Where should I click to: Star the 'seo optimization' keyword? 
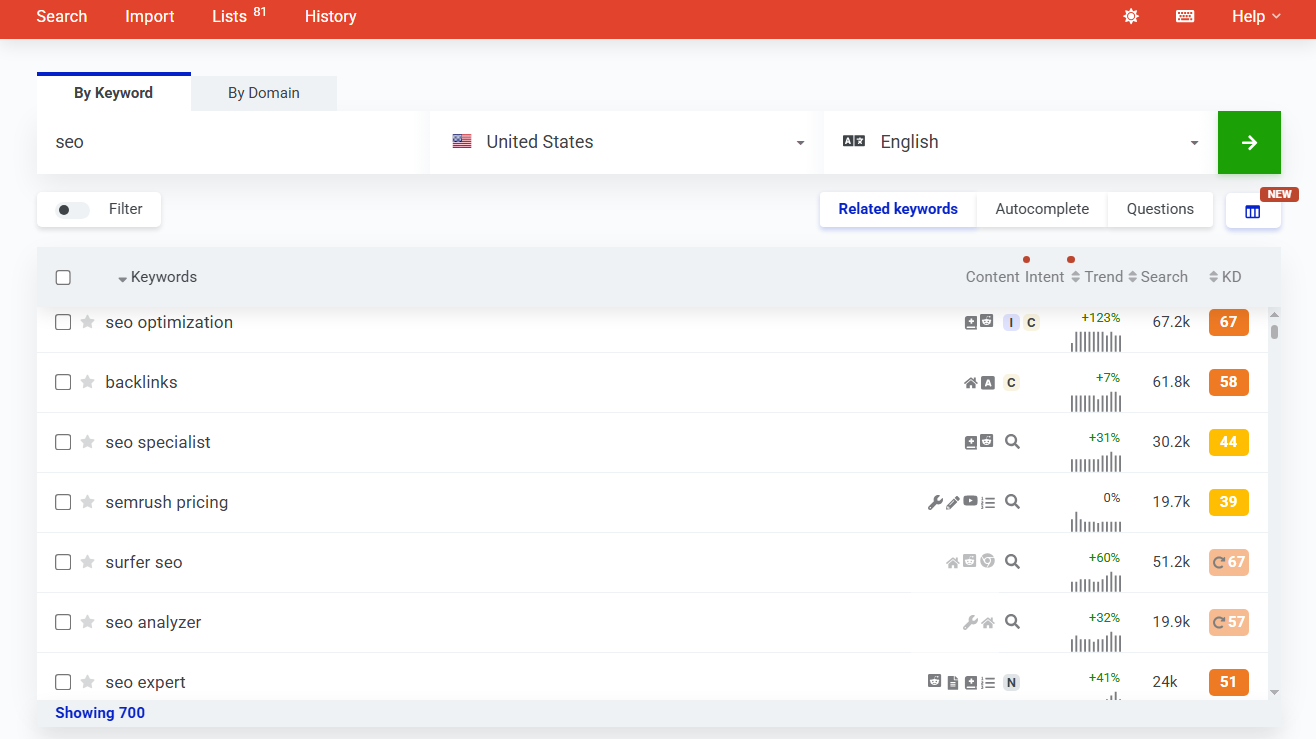88,322
